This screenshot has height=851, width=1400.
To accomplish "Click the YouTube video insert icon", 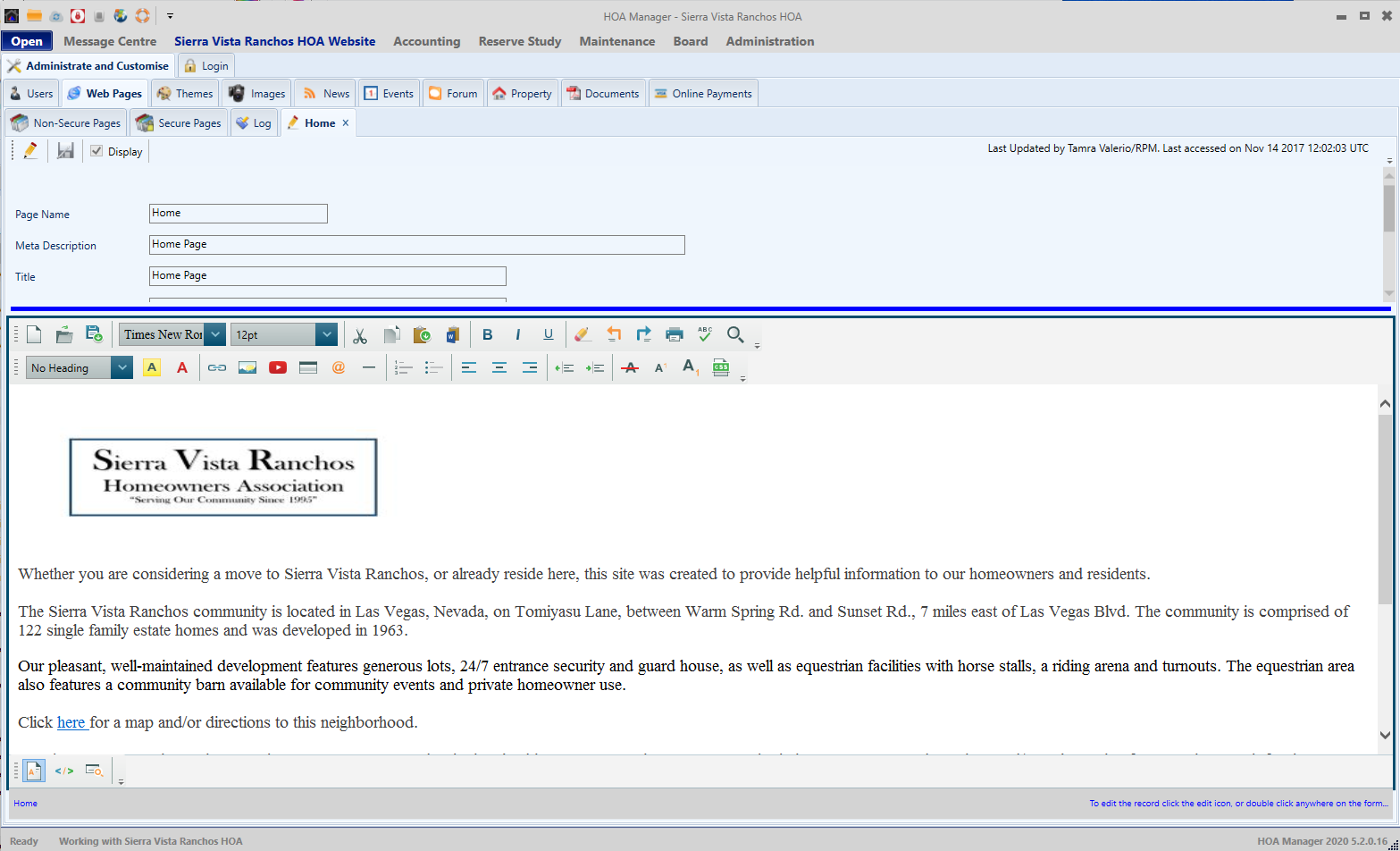I will (278, 367).
